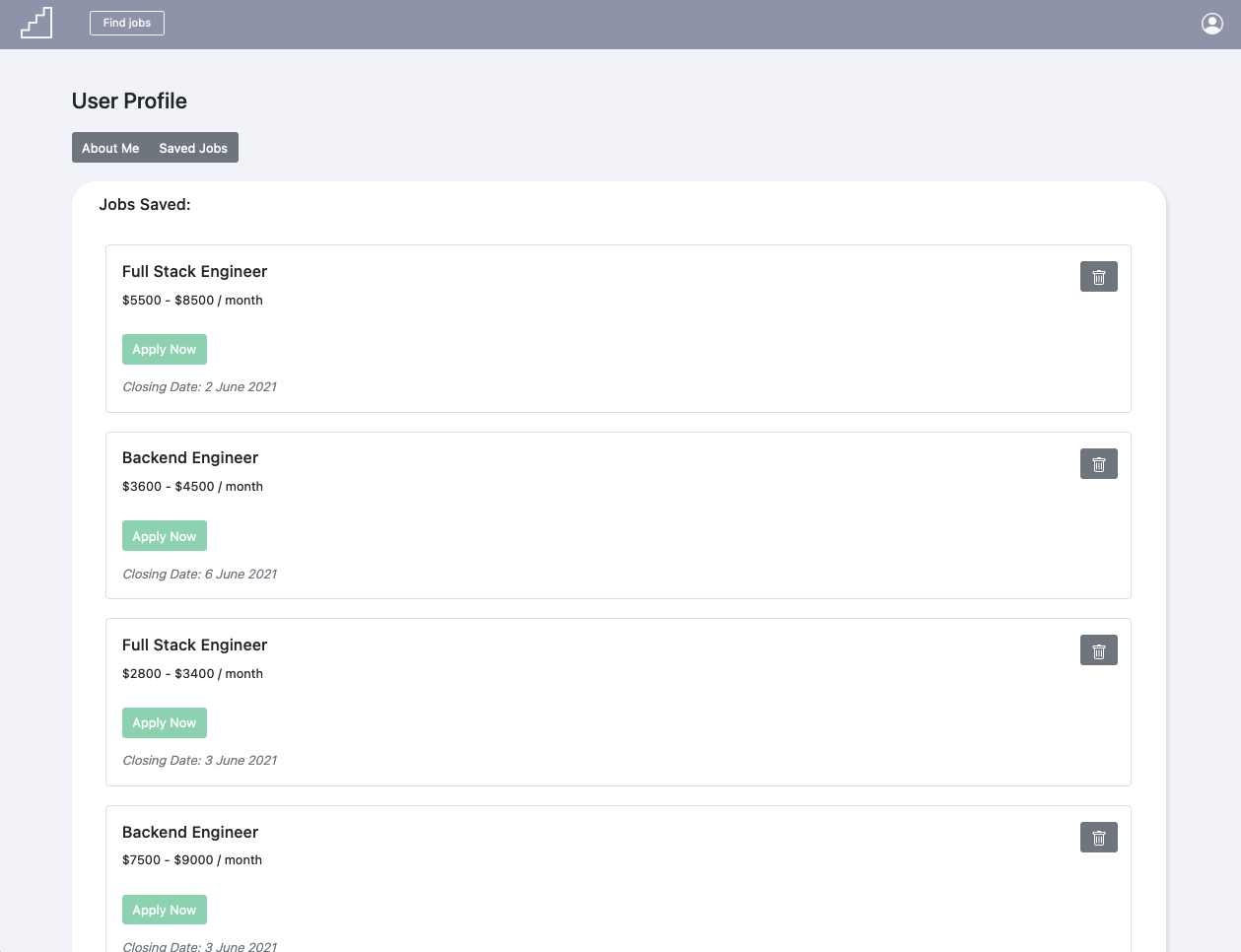
Task: Delete the $5500 - $8500 Full Stack Engineer job
Action: point(1099,277)
